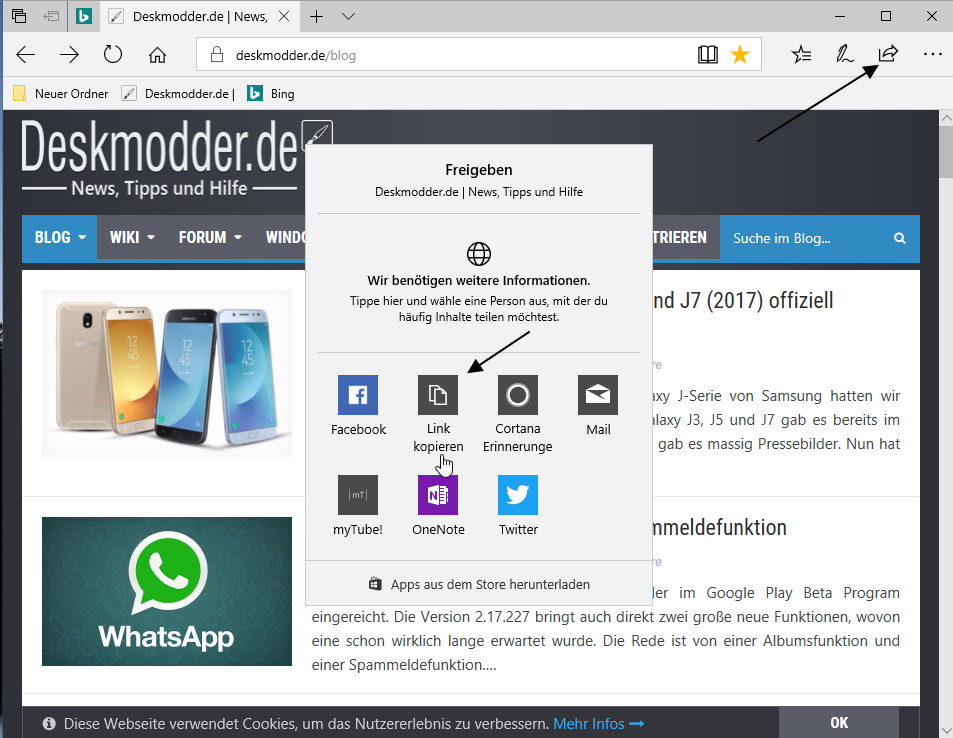
Task: Share to the myTube! app
Action: (358, 506)
